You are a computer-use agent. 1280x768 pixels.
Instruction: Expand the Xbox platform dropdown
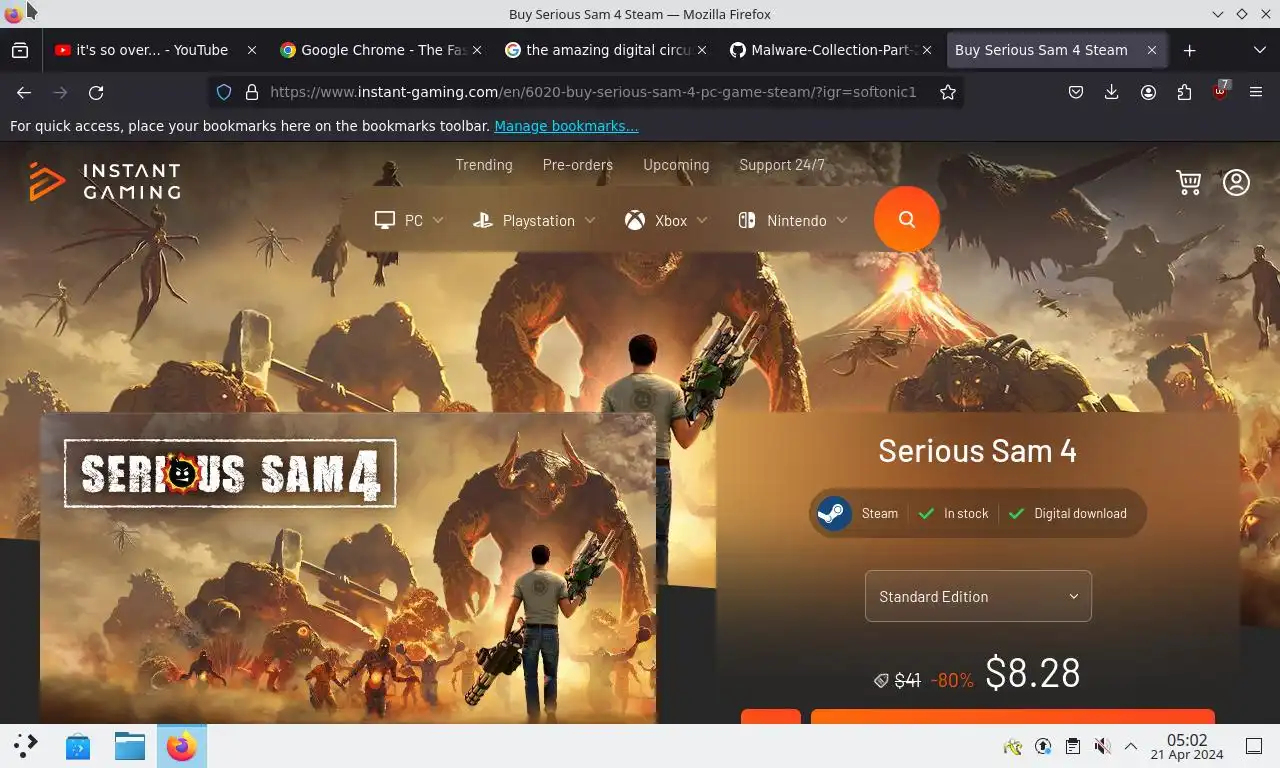[x=667, y=220]
